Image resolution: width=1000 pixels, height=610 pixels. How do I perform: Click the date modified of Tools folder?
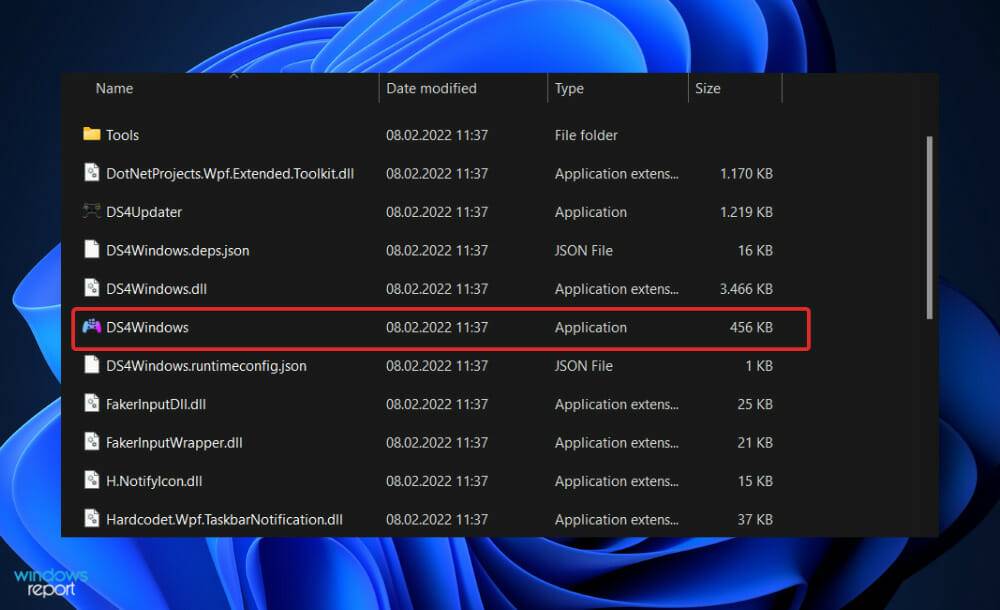pos(437,135)
